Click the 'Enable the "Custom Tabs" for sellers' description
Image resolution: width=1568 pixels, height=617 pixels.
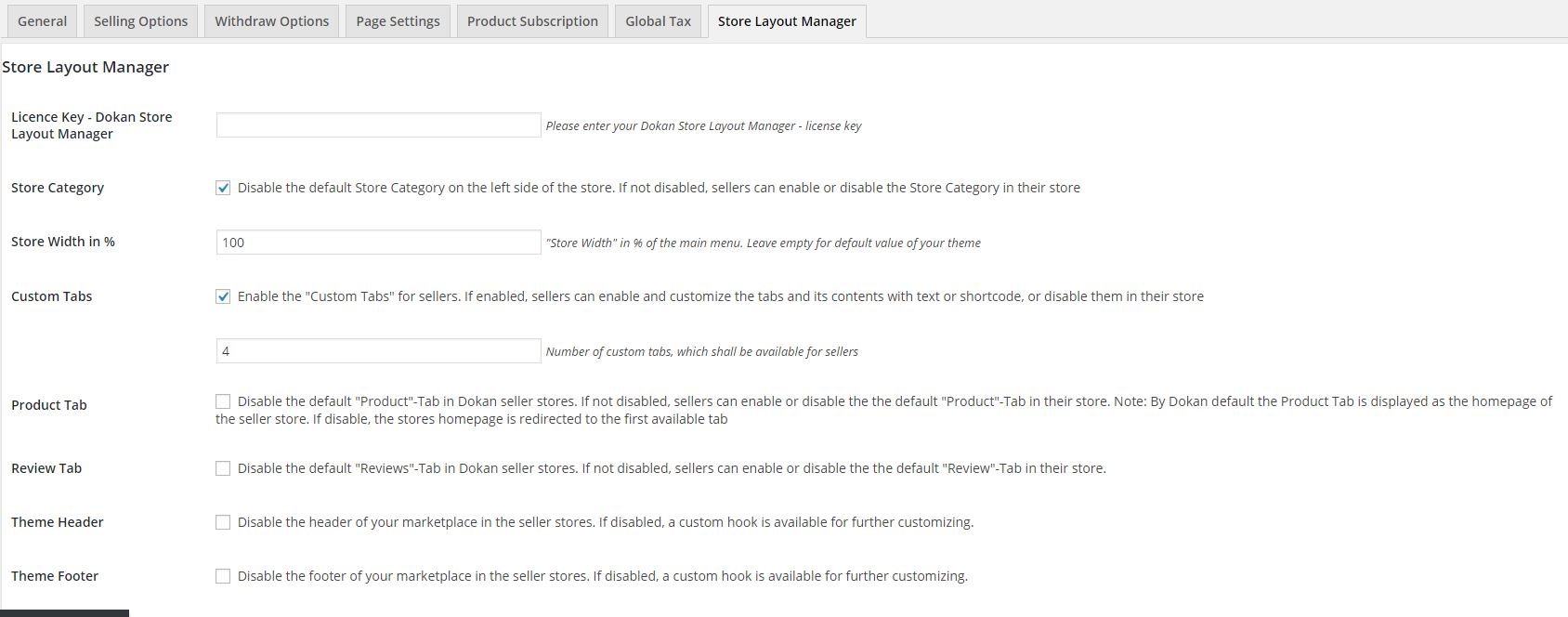tap(721, 296)
